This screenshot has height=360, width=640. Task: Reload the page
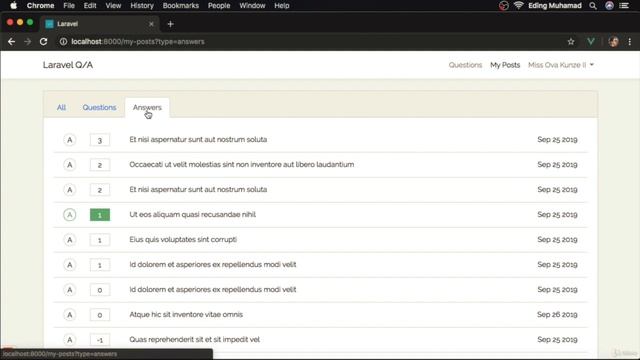coord(43,42)
